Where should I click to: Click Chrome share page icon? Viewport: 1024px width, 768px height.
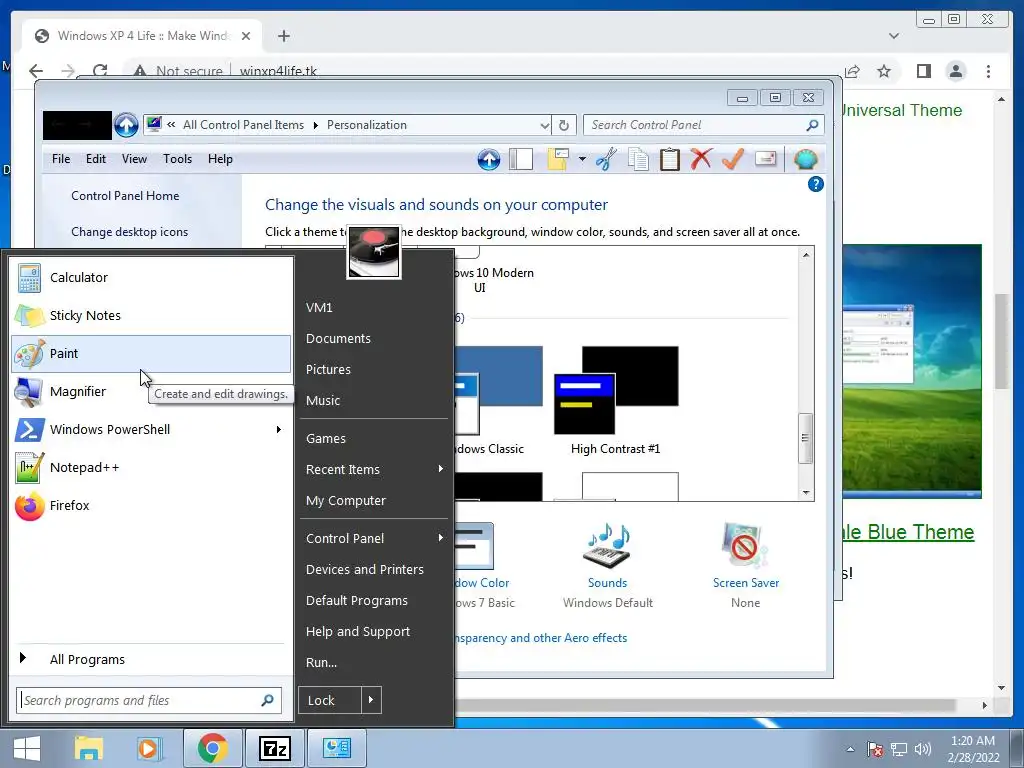(x=852, y=71)
